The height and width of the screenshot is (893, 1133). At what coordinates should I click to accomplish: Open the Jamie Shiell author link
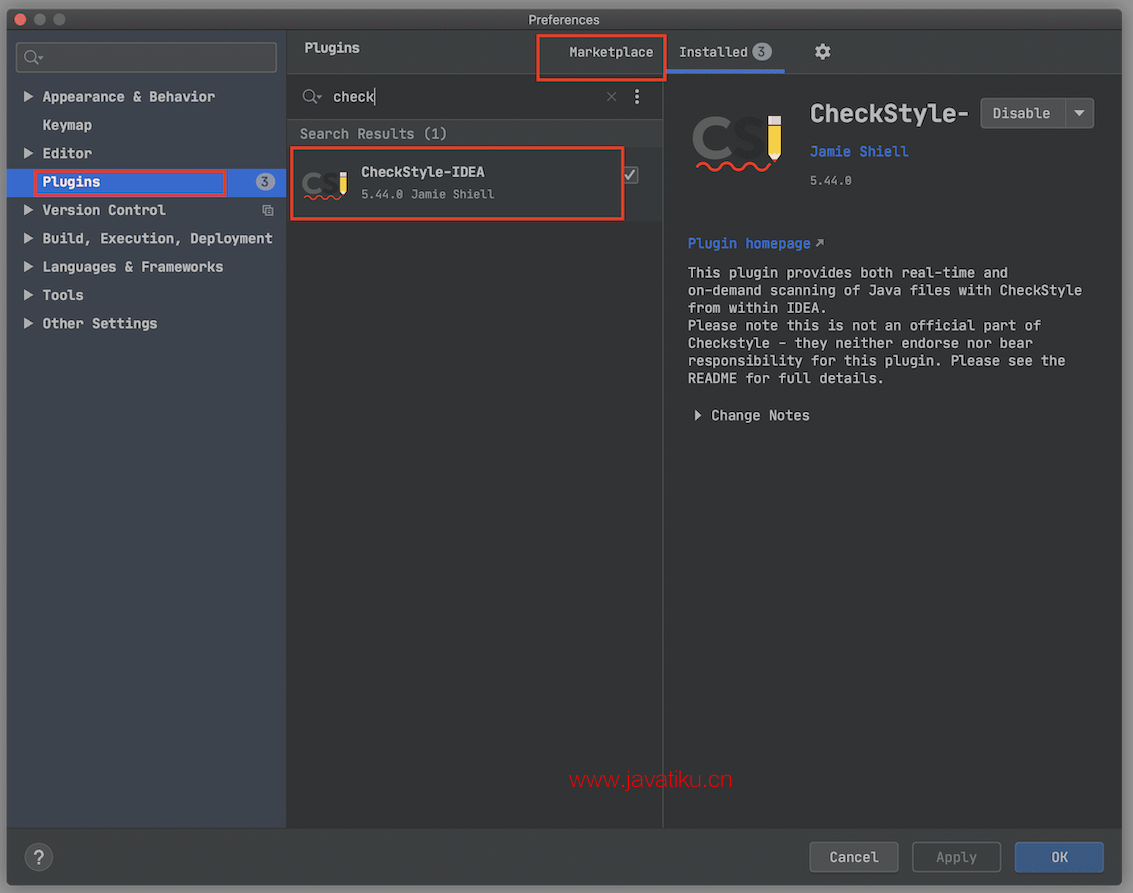click(859, 152)
